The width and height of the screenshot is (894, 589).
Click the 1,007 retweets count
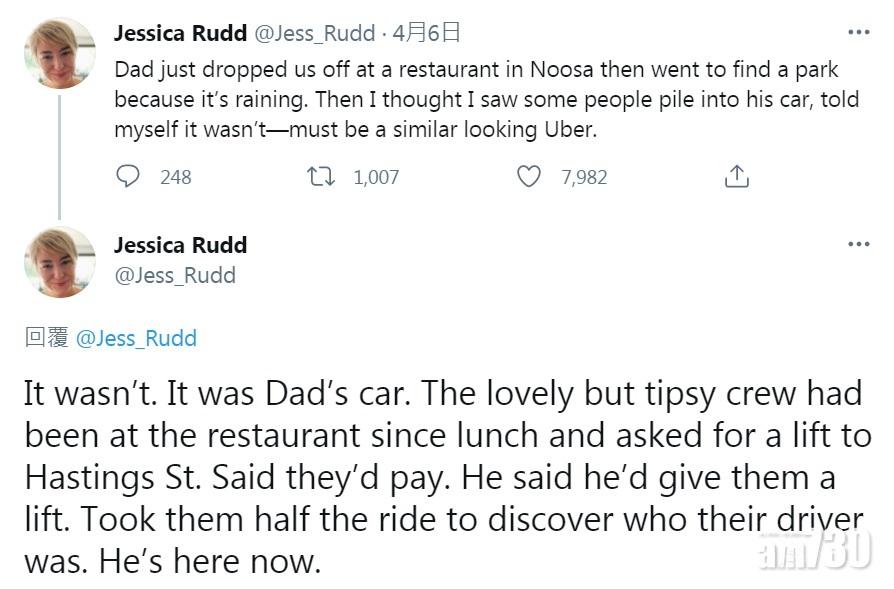coord(376,177)
